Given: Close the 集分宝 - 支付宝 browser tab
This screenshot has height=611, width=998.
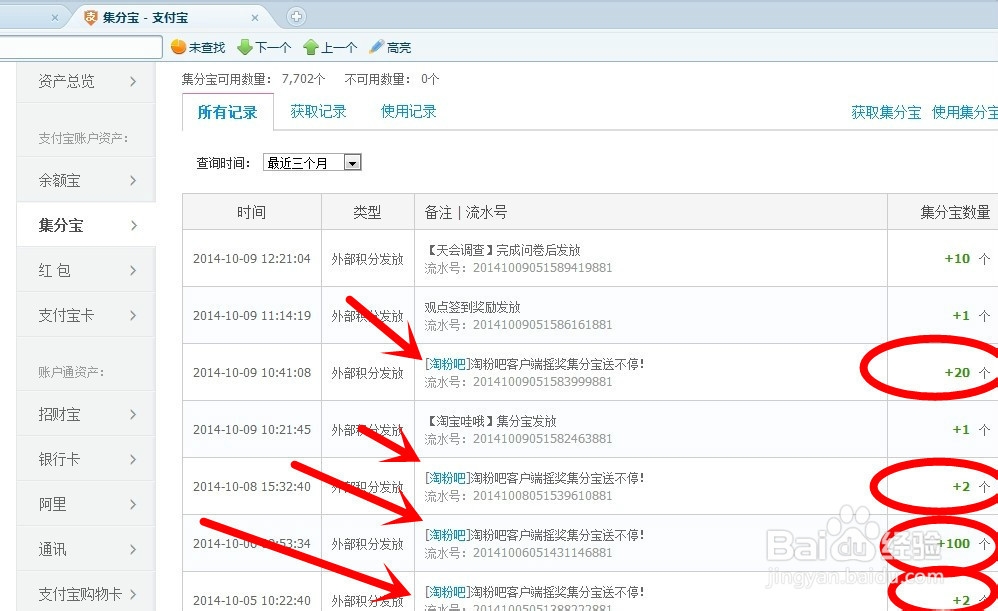Looking at the screenshot, I should click(255, 18).
